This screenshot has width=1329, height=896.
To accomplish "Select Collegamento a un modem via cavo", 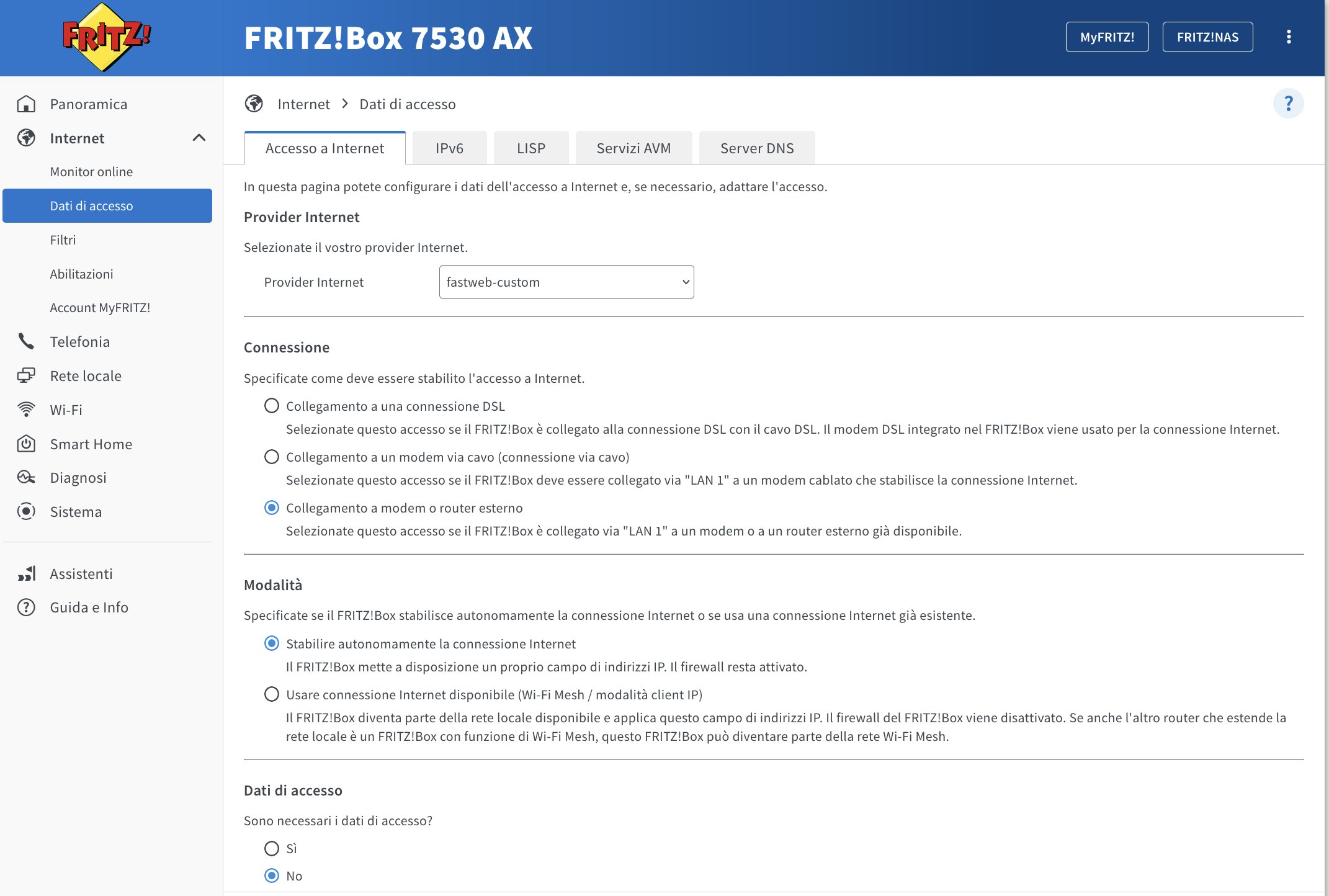I will [x=272, y=457].
